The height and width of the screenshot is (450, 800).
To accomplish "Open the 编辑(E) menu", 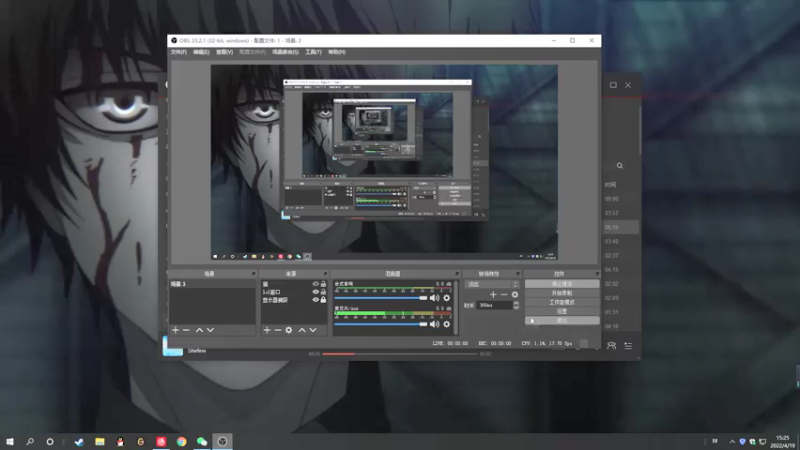I will click(x=201, y=52).
